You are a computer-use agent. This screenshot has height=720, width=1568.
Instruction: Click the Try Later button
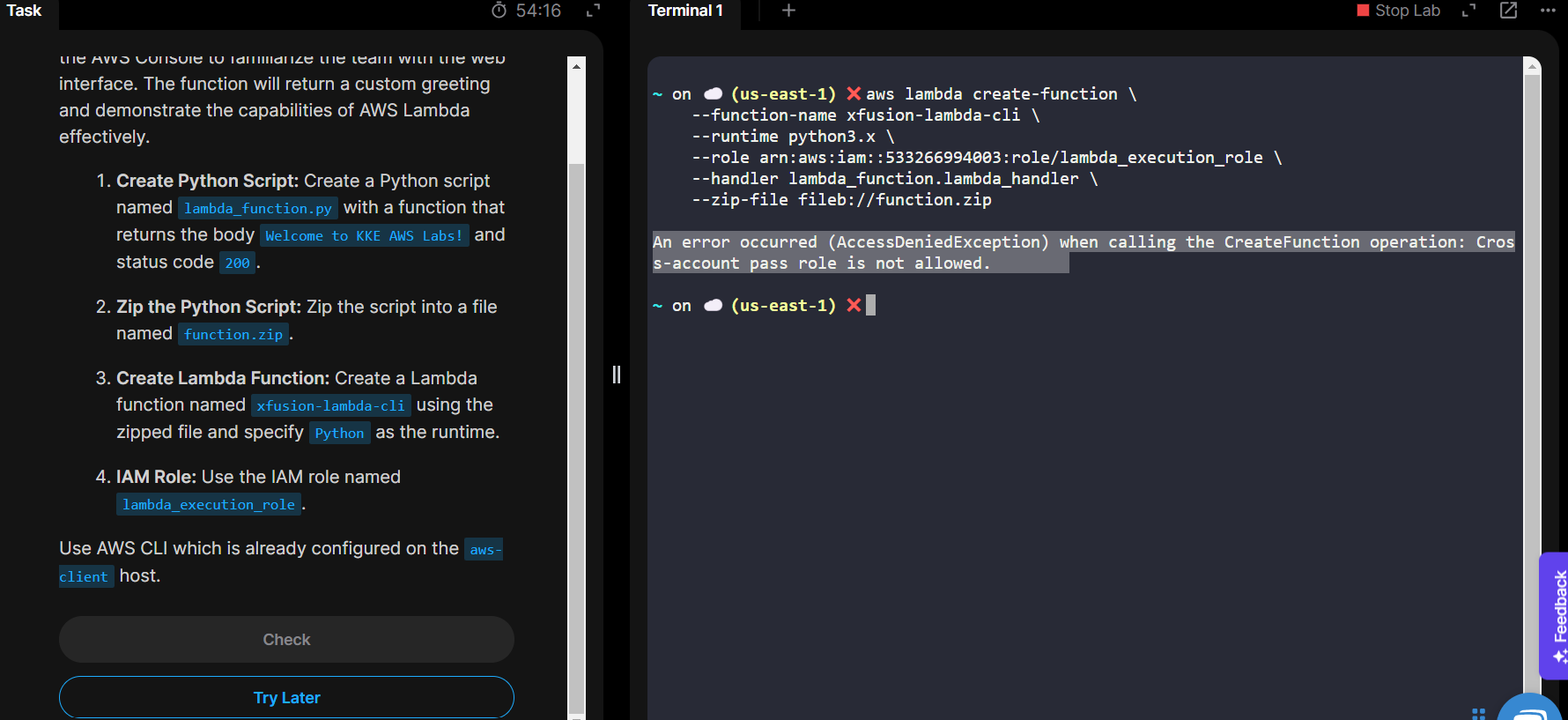[286, 697]
